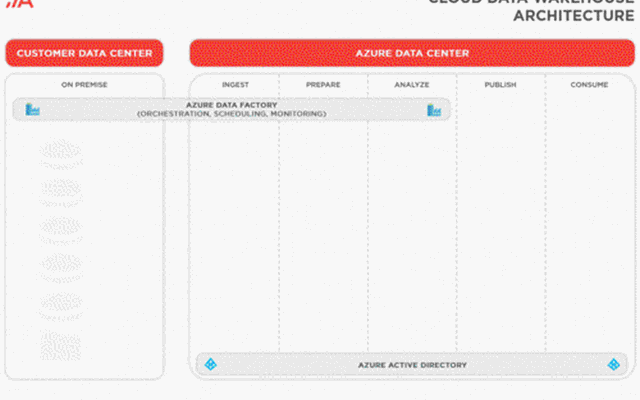Click the Consume column heading
The image size is (640, 400).
pyautogui.click(x=589, y=84)
